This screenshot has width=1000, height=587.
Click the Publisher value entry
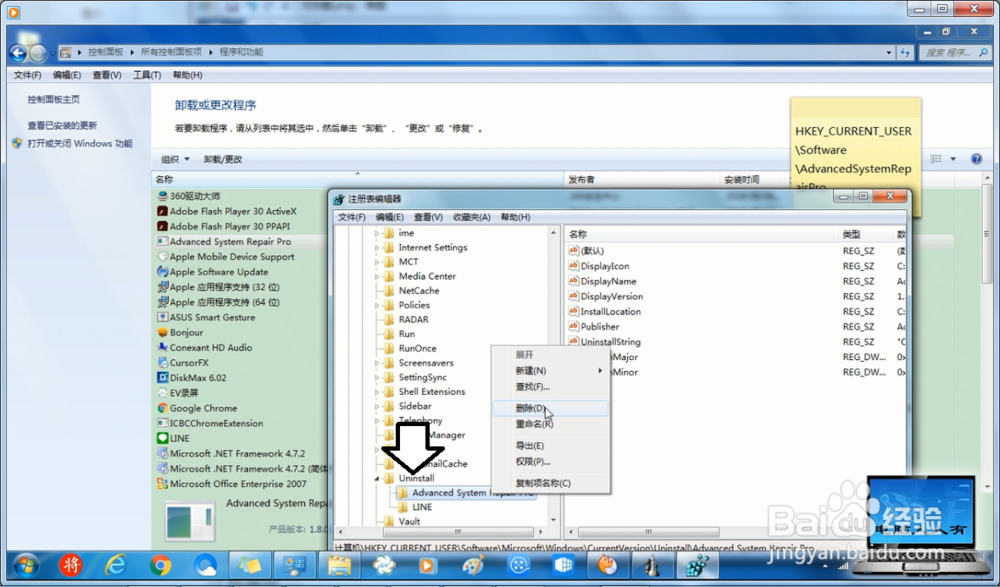point(599,327)
